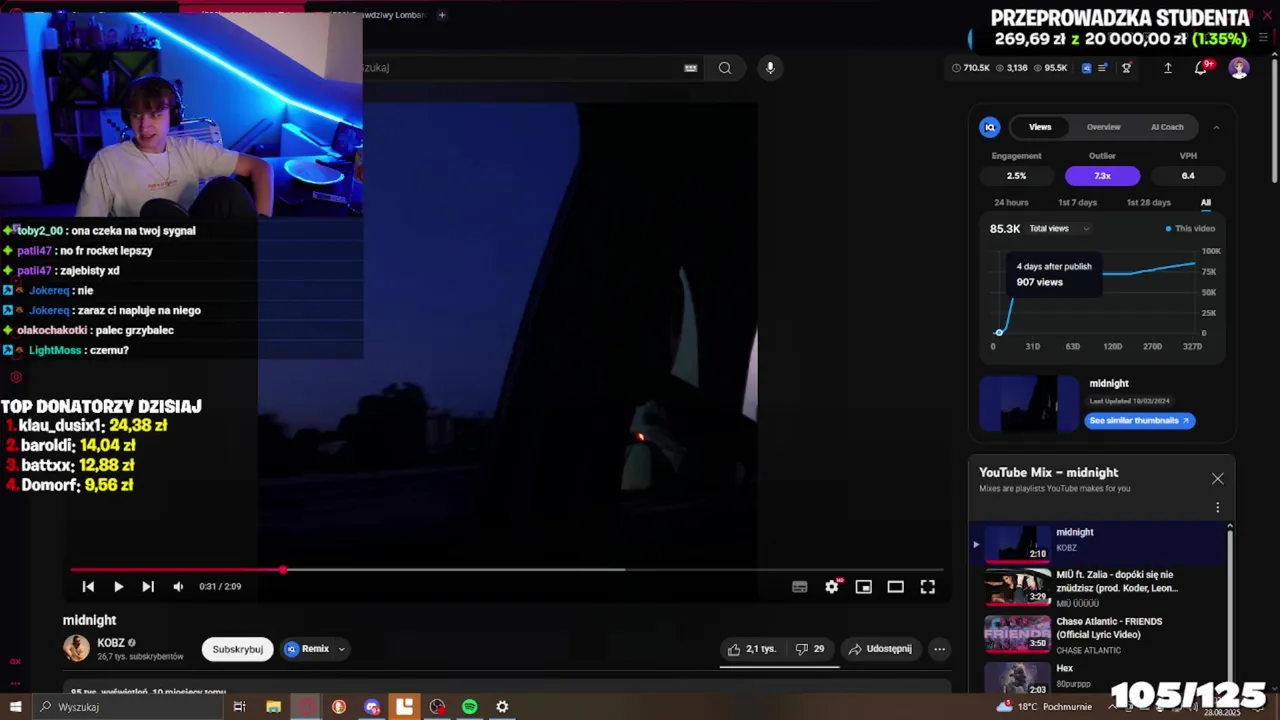Open the YouTube Mix three-dot menu

tap(1217, 507)
